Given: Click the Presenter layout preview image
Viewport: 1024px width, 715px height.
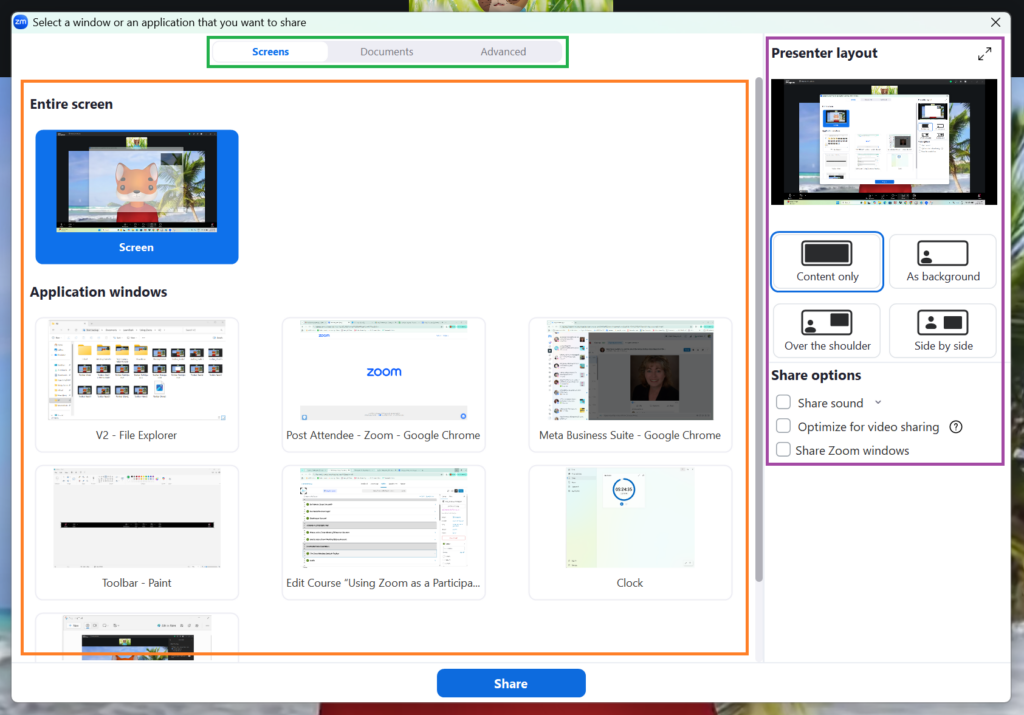Looking at the screenshot, I should point(884,142).
